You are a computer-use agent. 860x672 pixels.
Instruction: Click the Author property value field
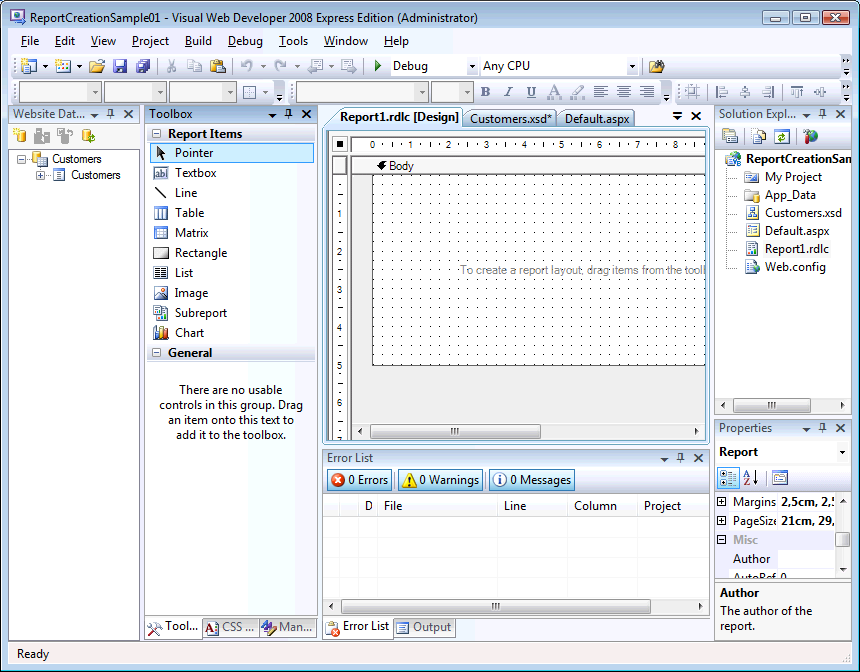805,559
